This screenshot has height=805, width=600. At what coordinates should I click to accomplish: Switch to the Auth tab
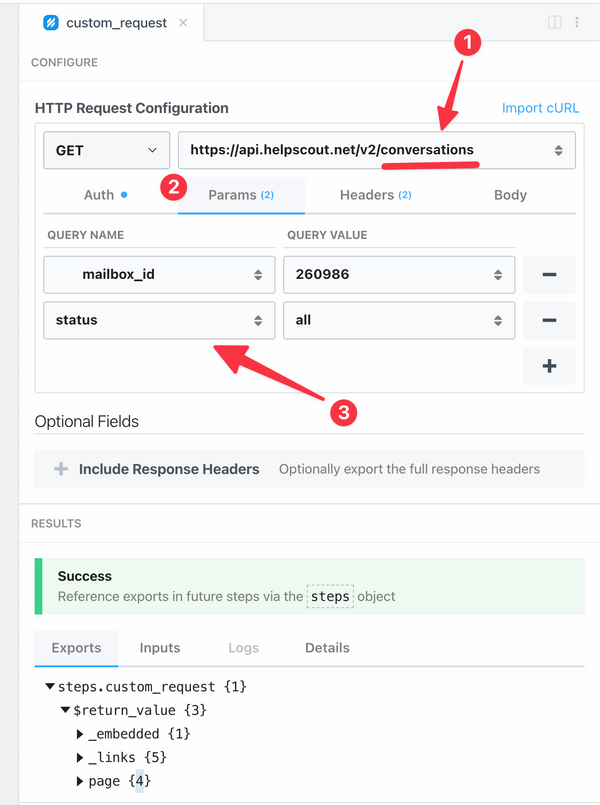(105, 195)
